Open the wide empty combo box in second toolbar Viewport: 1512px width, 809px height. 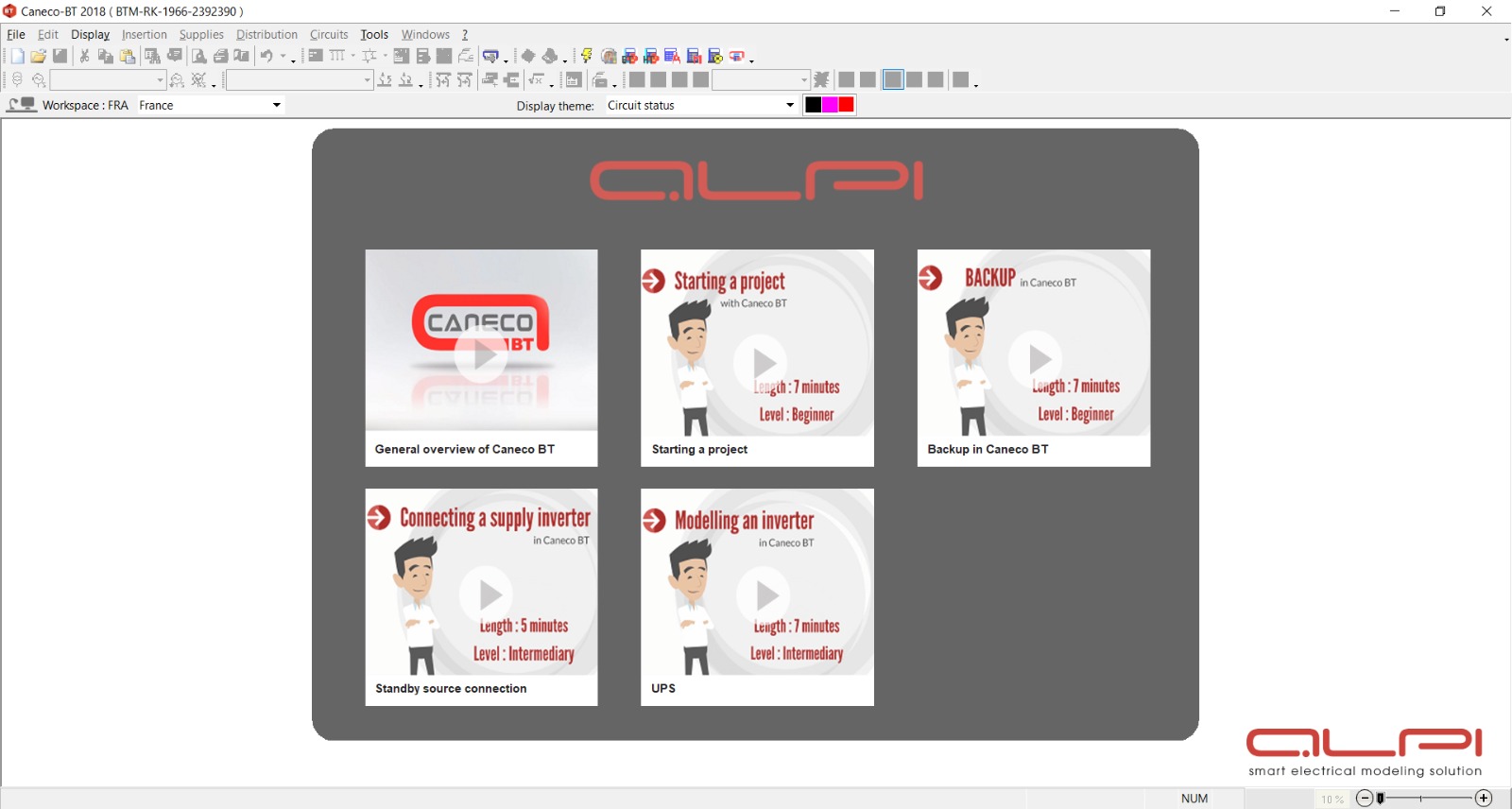pyautogui.click(x=300, y=80)
